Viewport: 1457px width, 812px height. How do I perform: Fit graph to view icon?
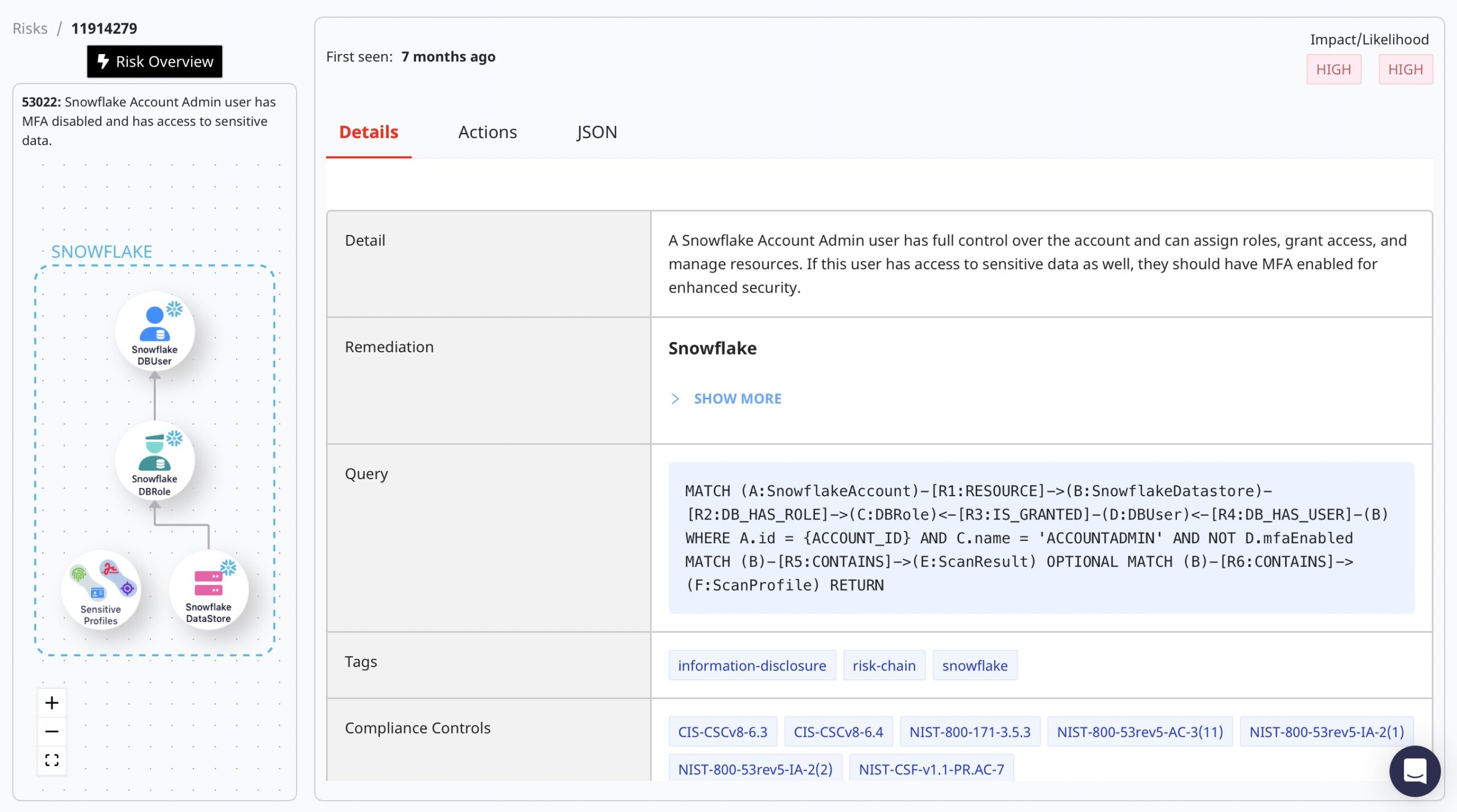coord(52,760)
